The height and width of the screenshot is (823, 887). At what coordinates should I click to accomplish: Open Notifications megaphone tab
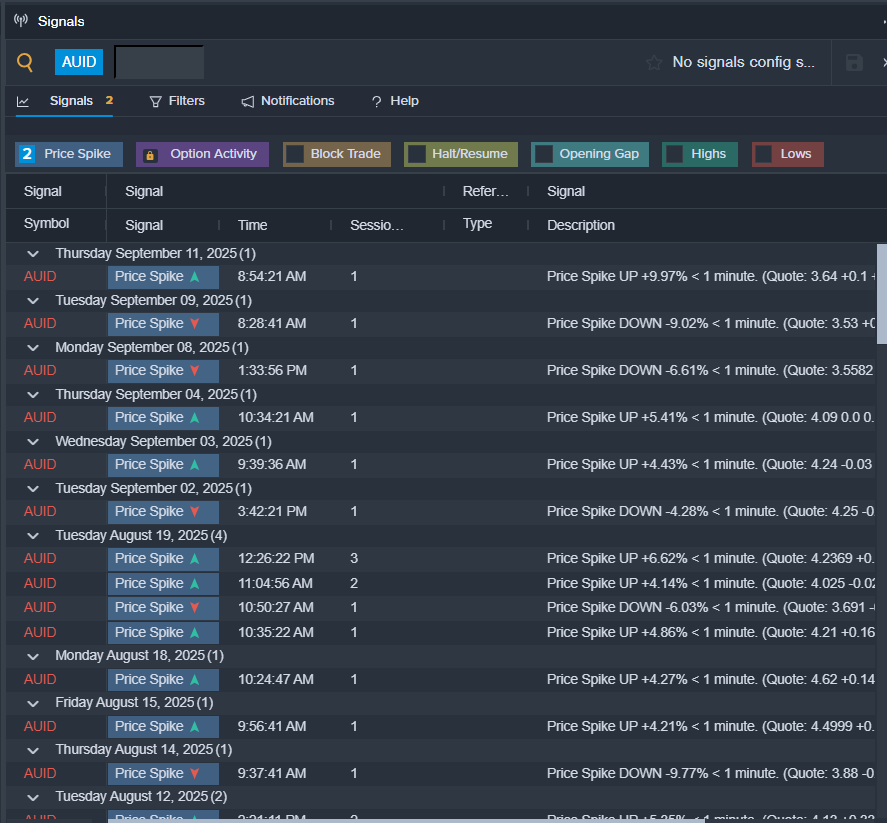(288, 101)
